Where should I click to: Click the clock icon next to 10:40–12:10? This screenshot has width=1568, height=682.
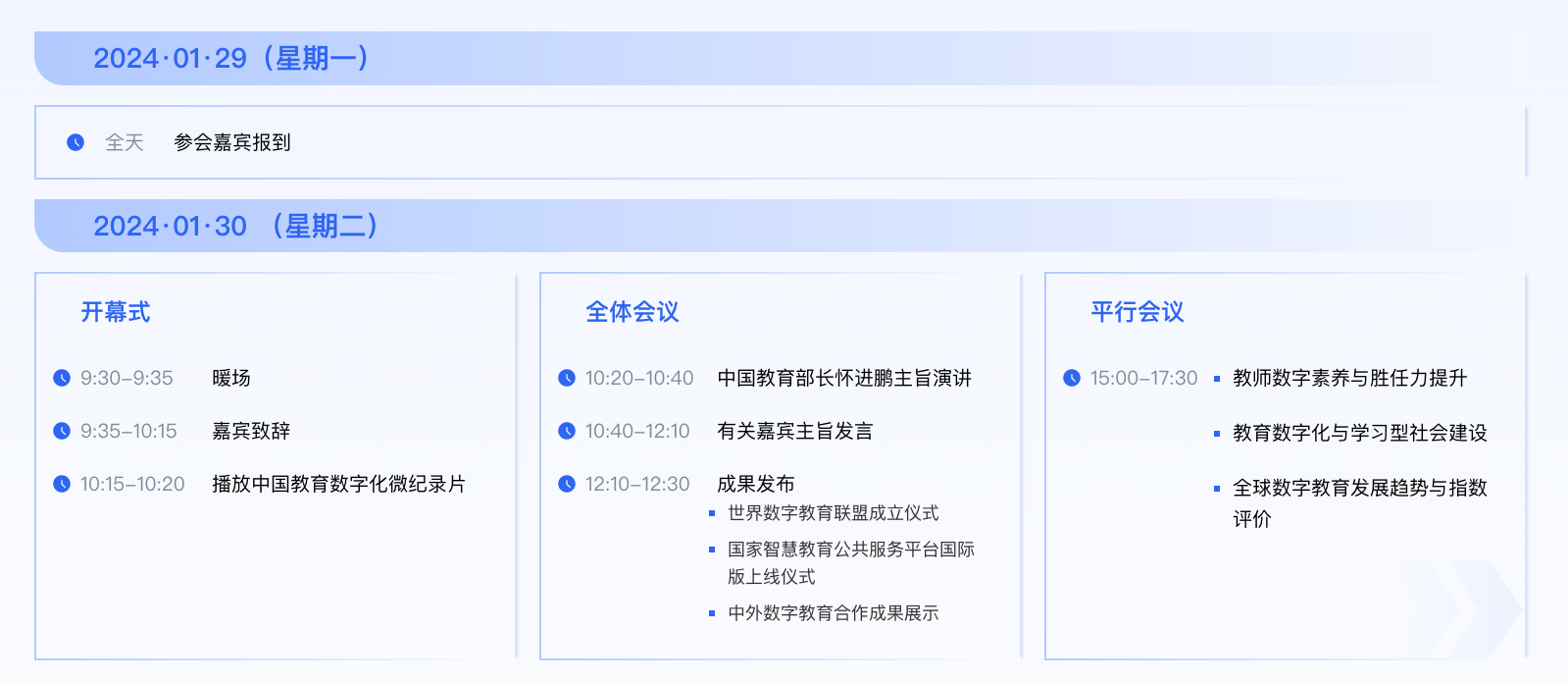567,431
